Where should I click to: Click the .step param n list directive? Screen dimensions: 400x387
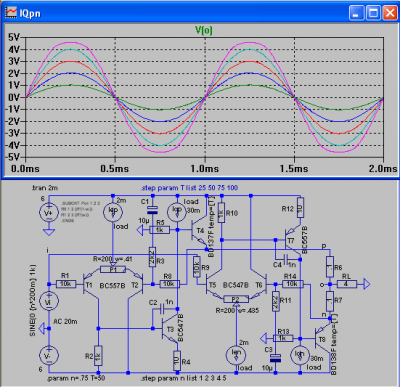click(x=184, y=378)
